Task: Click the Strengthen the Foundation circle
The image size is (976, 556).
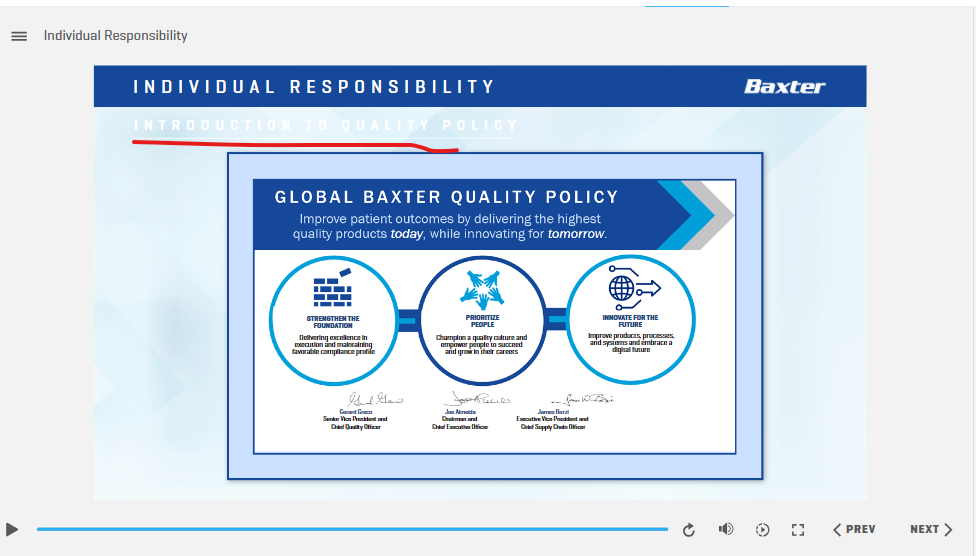Action: (334, 320)
